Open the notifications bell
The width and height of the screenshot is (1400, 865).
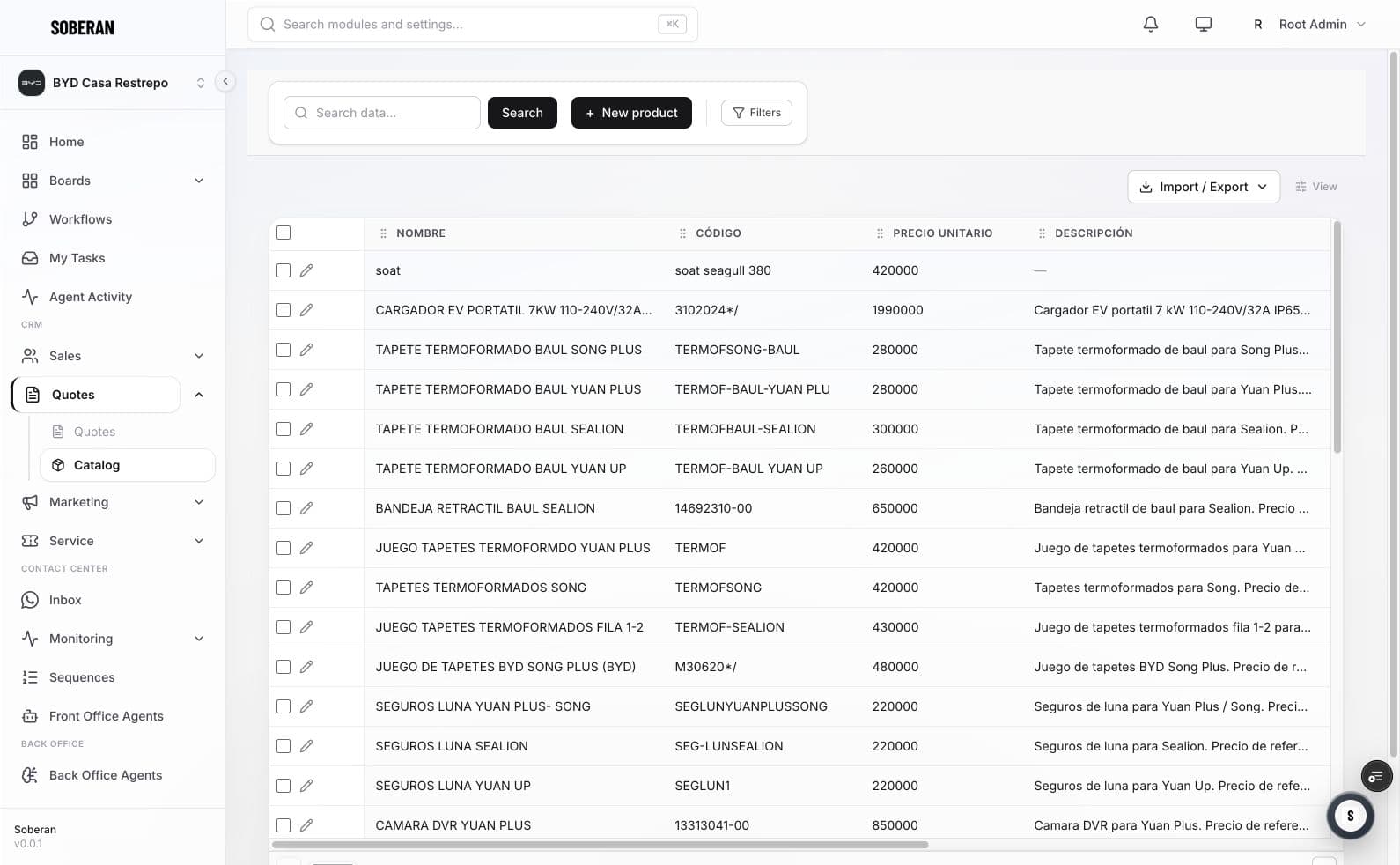point(1150,25)
